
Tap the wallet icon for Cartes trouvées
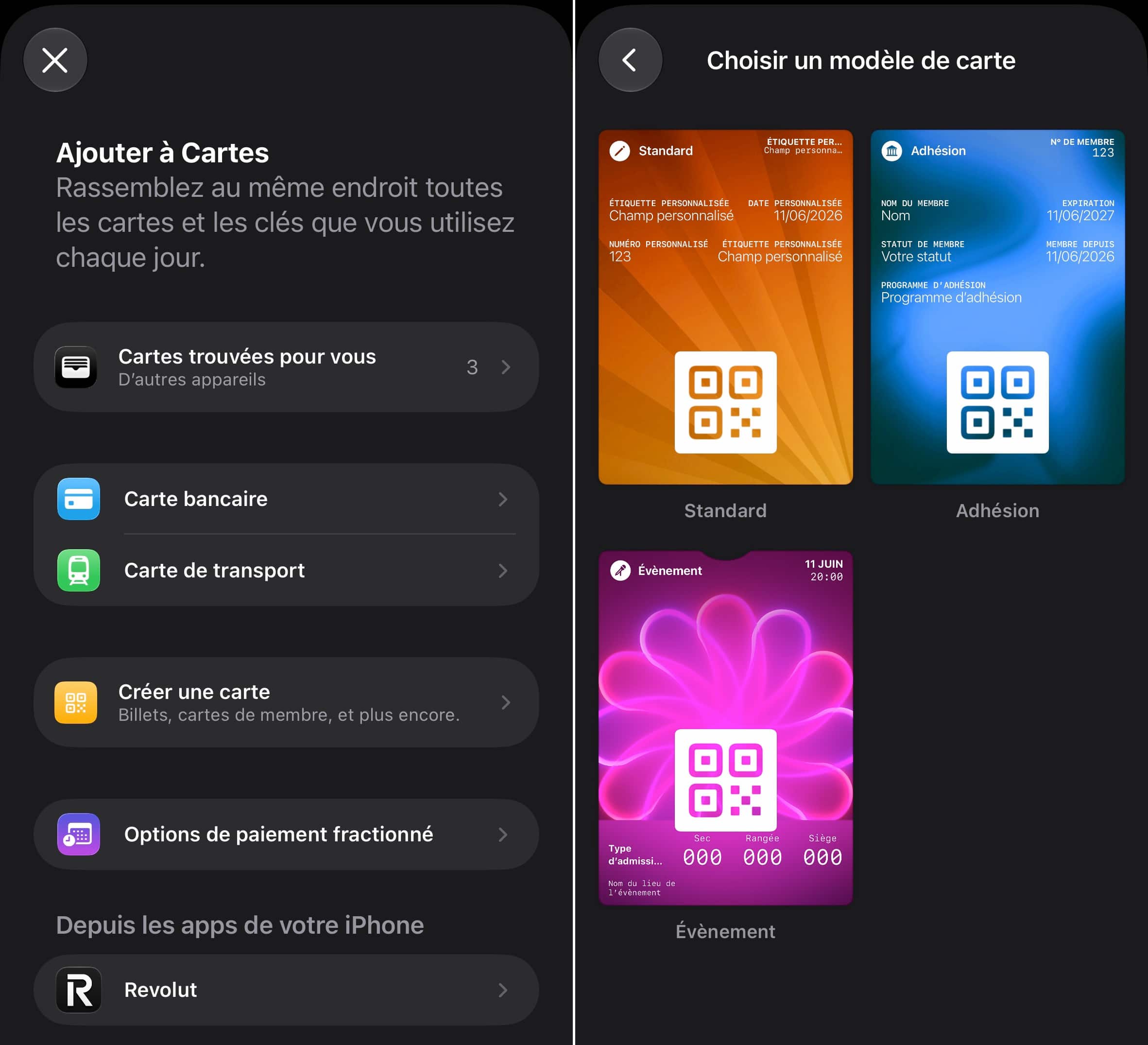76,367
